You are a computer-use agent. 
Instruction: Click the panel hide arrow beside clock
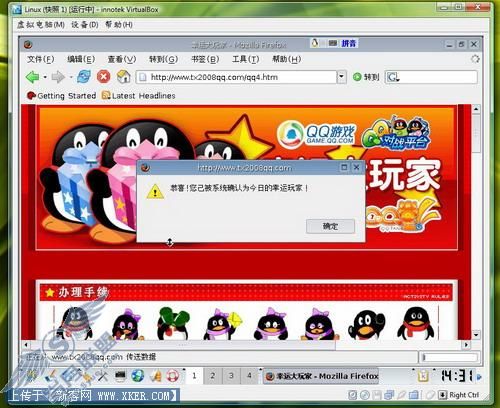[479, 377]
